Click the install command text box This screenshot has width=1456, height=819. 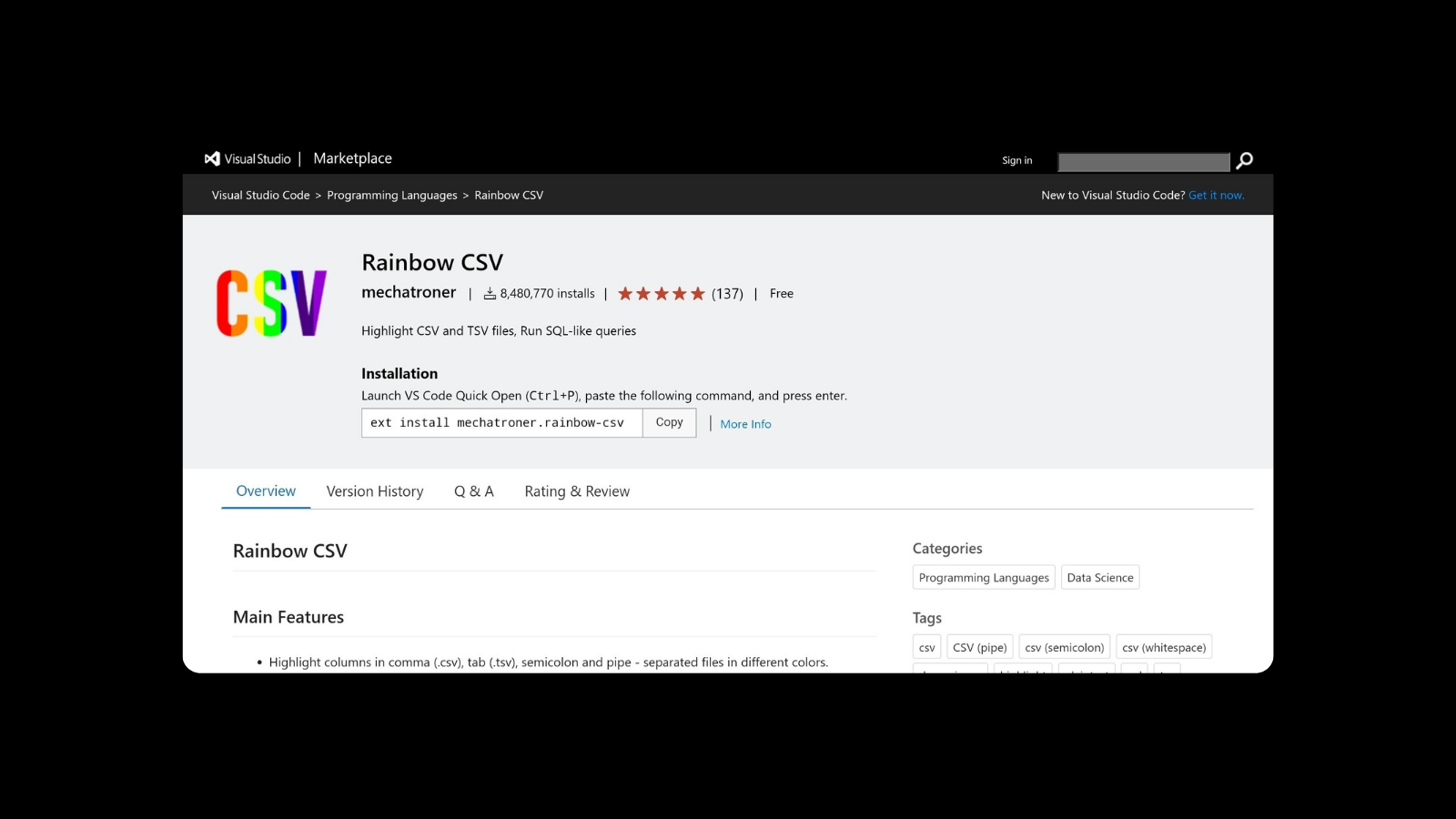click(502, 422)
